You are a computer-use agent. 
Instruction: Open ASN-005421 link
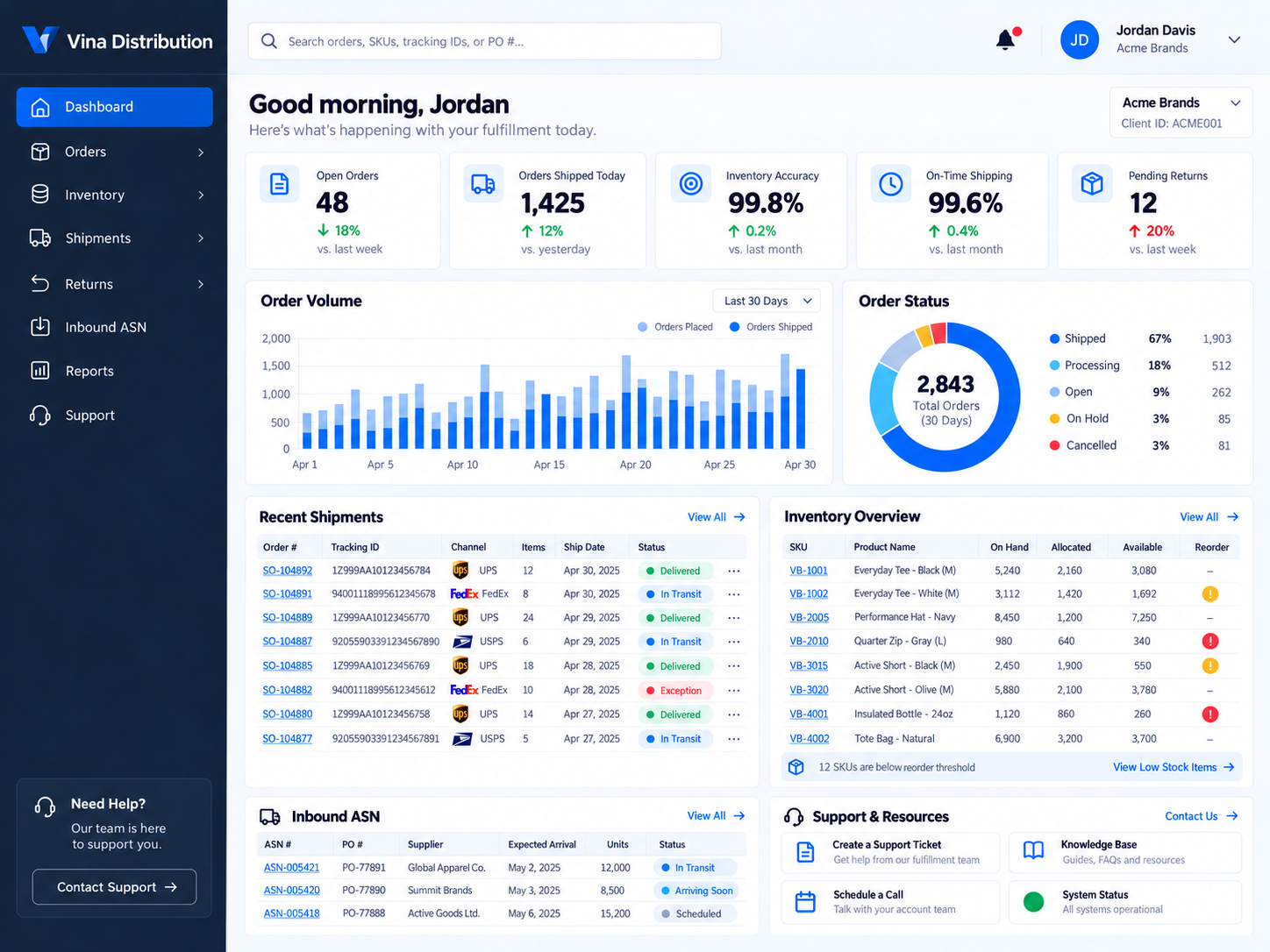tap(292, 868)
